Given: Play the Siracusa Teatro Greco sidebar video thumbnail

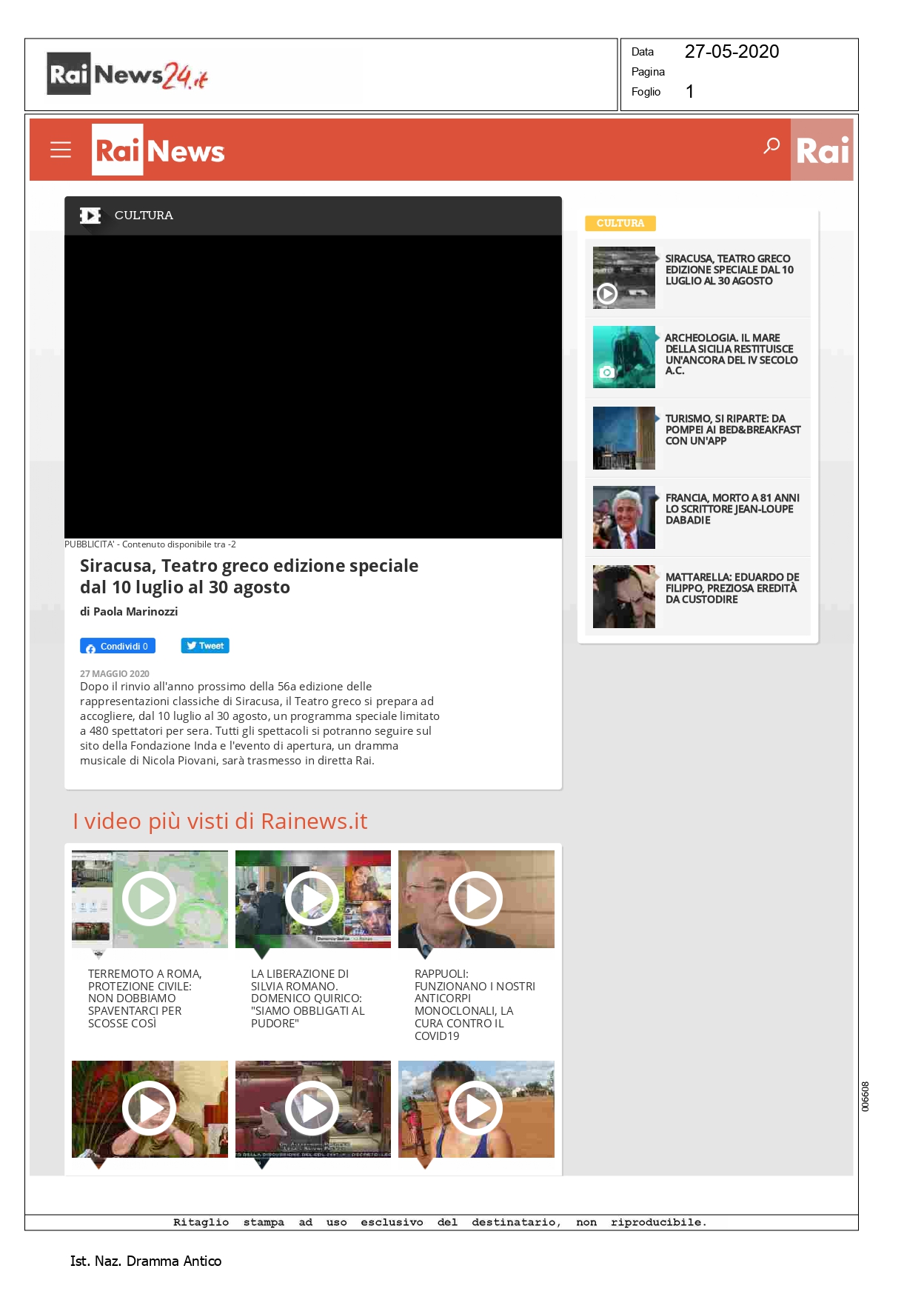Looking at the screenshot, I should [x=624, y=278].
